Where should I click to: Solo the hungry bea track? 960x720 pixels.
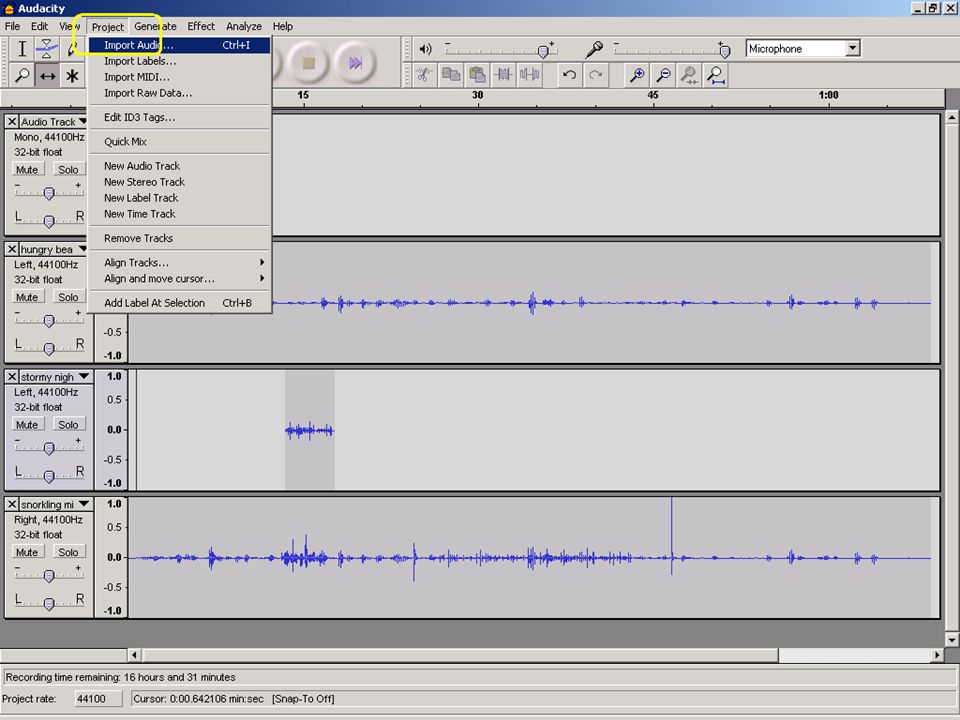[68, 297]
